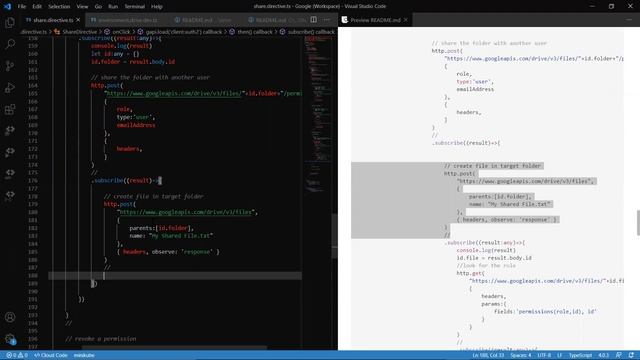
Task: Open the googleapis URL link on line 165
Action: click(174, 93)
